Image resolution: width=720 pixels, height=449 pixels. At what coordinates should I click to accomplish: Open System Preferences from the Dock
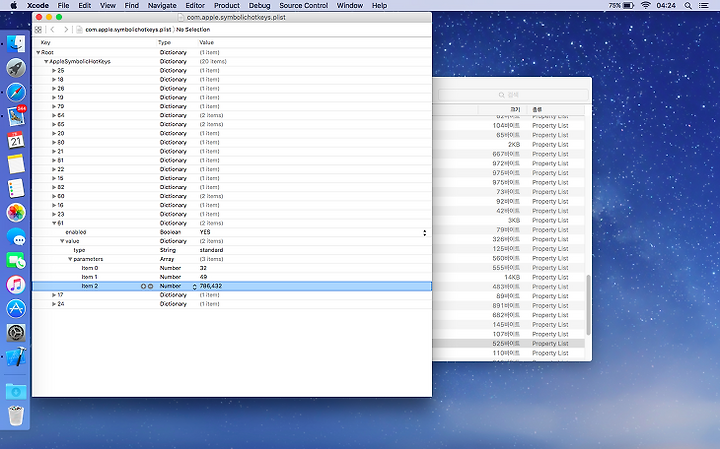tap(16, 333)
